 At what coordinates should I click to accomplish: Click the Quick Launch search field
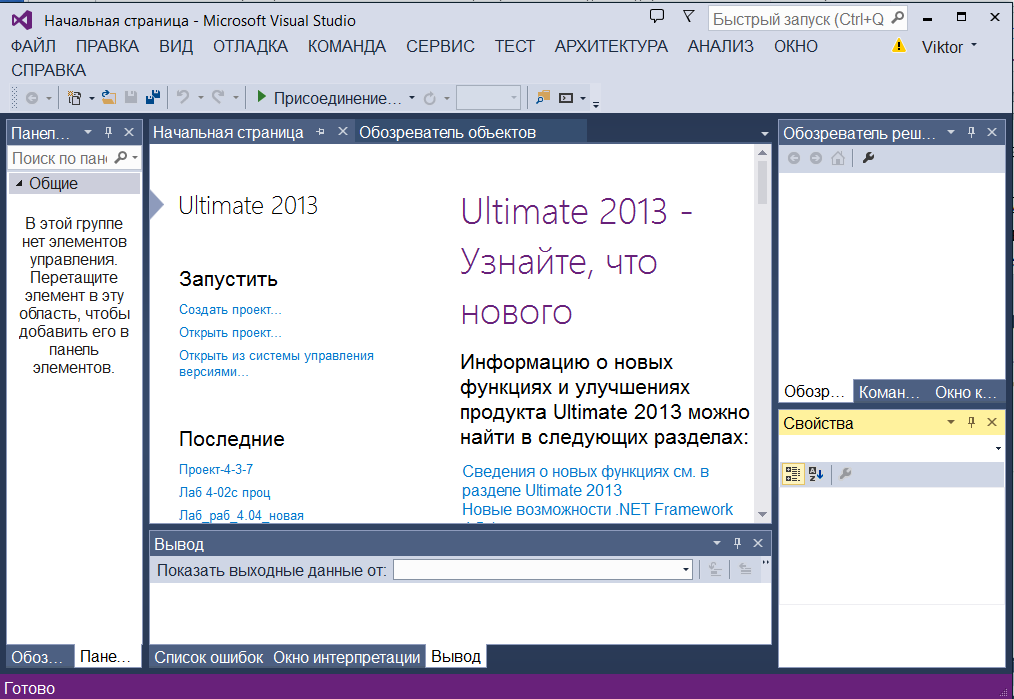click(808, 19)
